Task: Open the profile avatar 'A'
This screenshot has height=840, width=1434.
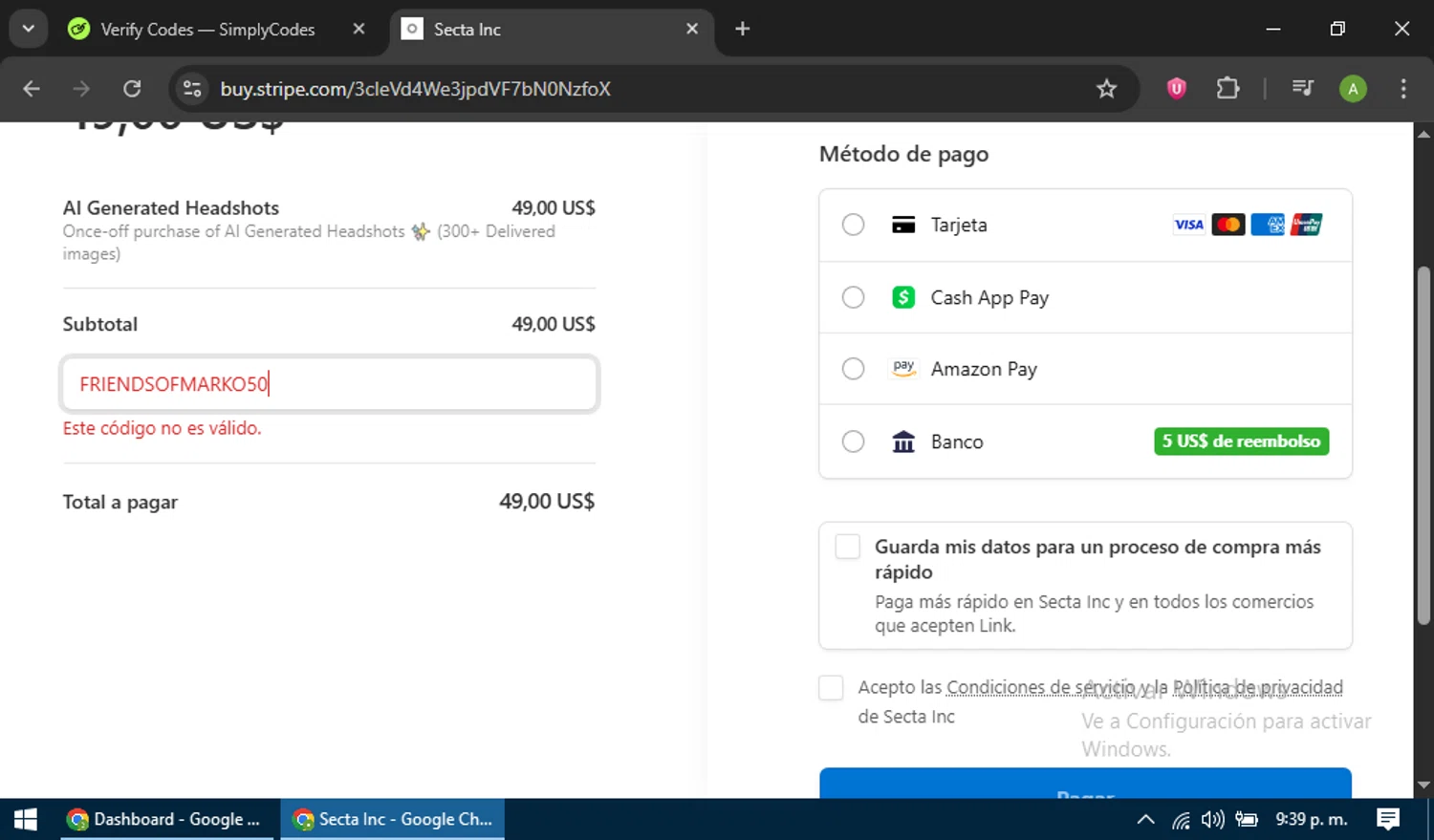Action: [1353, 89]
